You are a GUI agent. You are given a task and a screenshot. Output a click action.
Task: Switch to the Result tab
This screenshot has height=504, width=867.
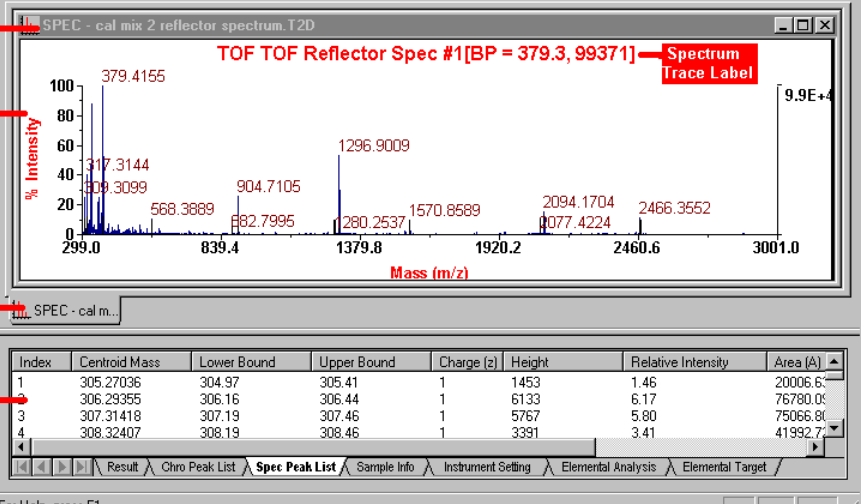tap(122, 467)
